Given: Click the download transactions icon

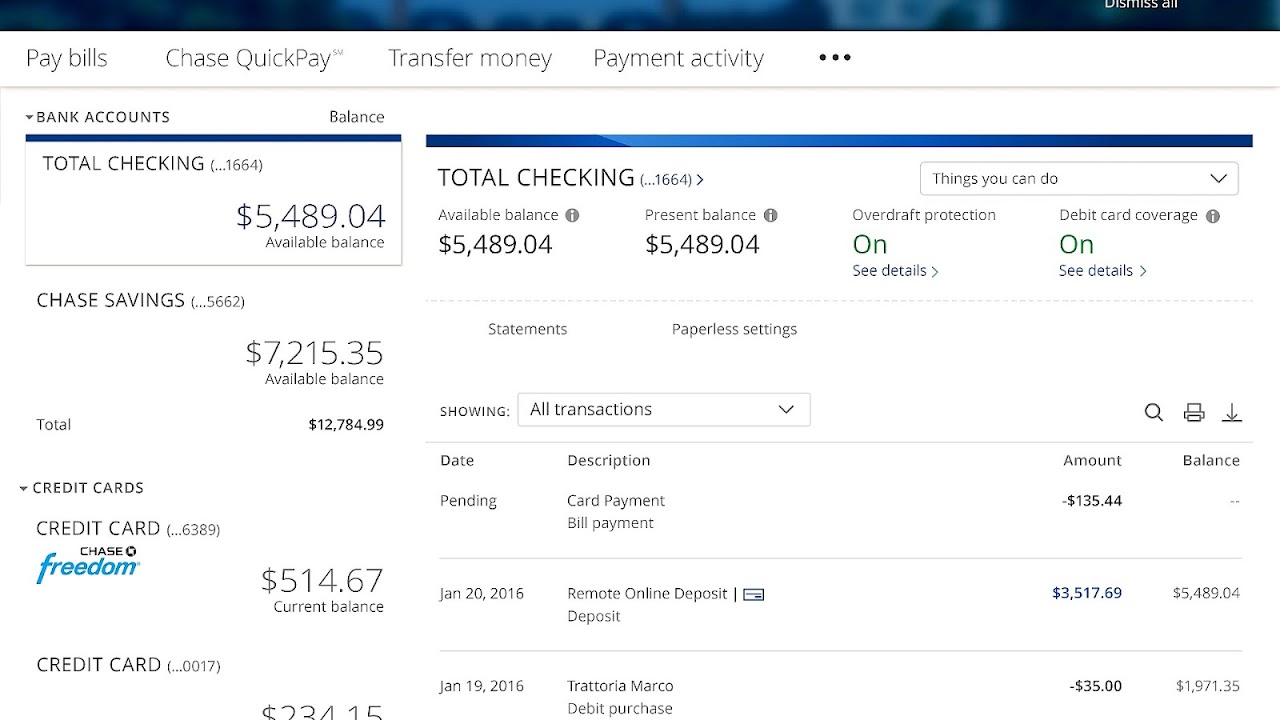Looking at the screenshot, I should point(1232,412).
